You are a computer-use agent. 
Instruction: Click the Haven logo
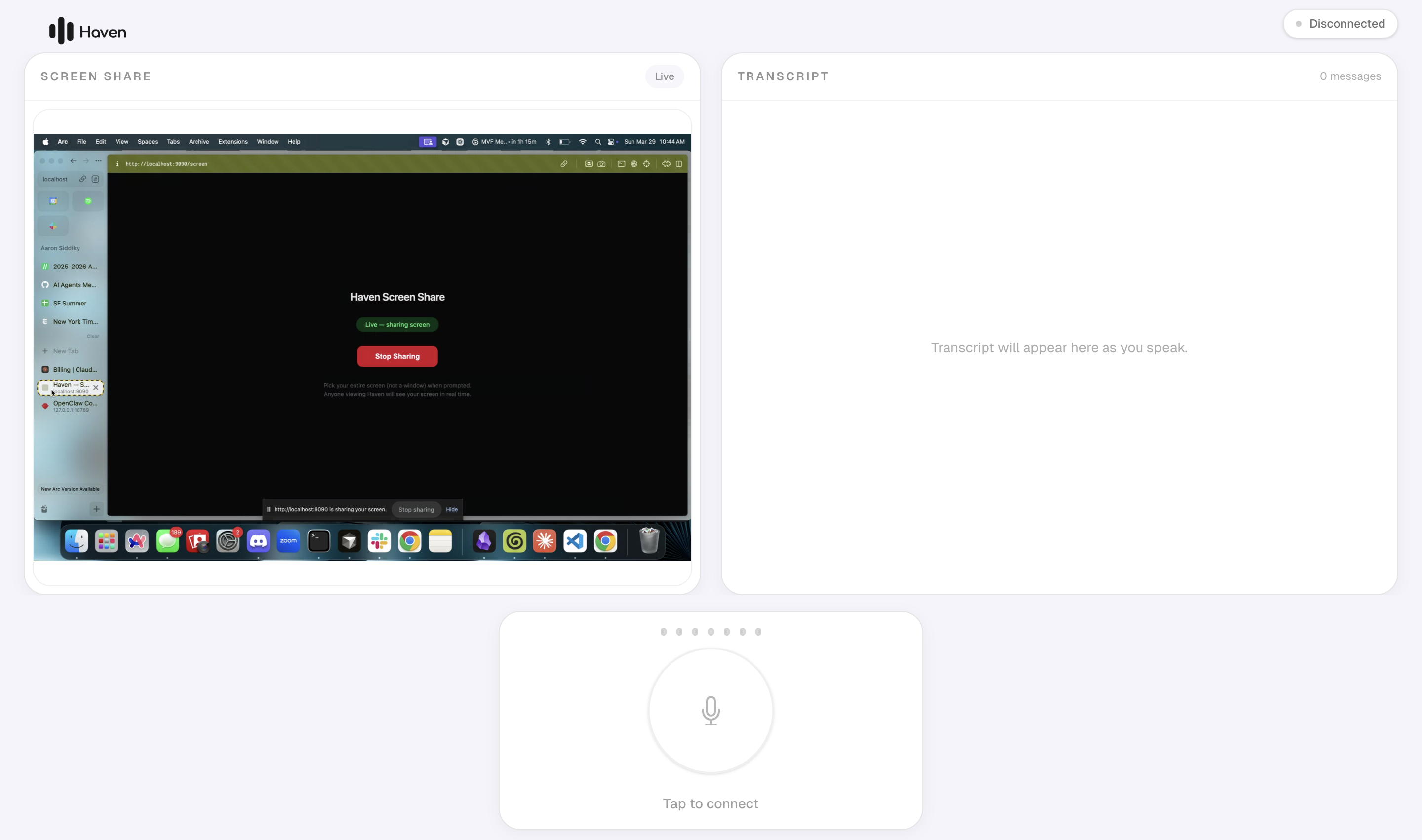(87, 31)
